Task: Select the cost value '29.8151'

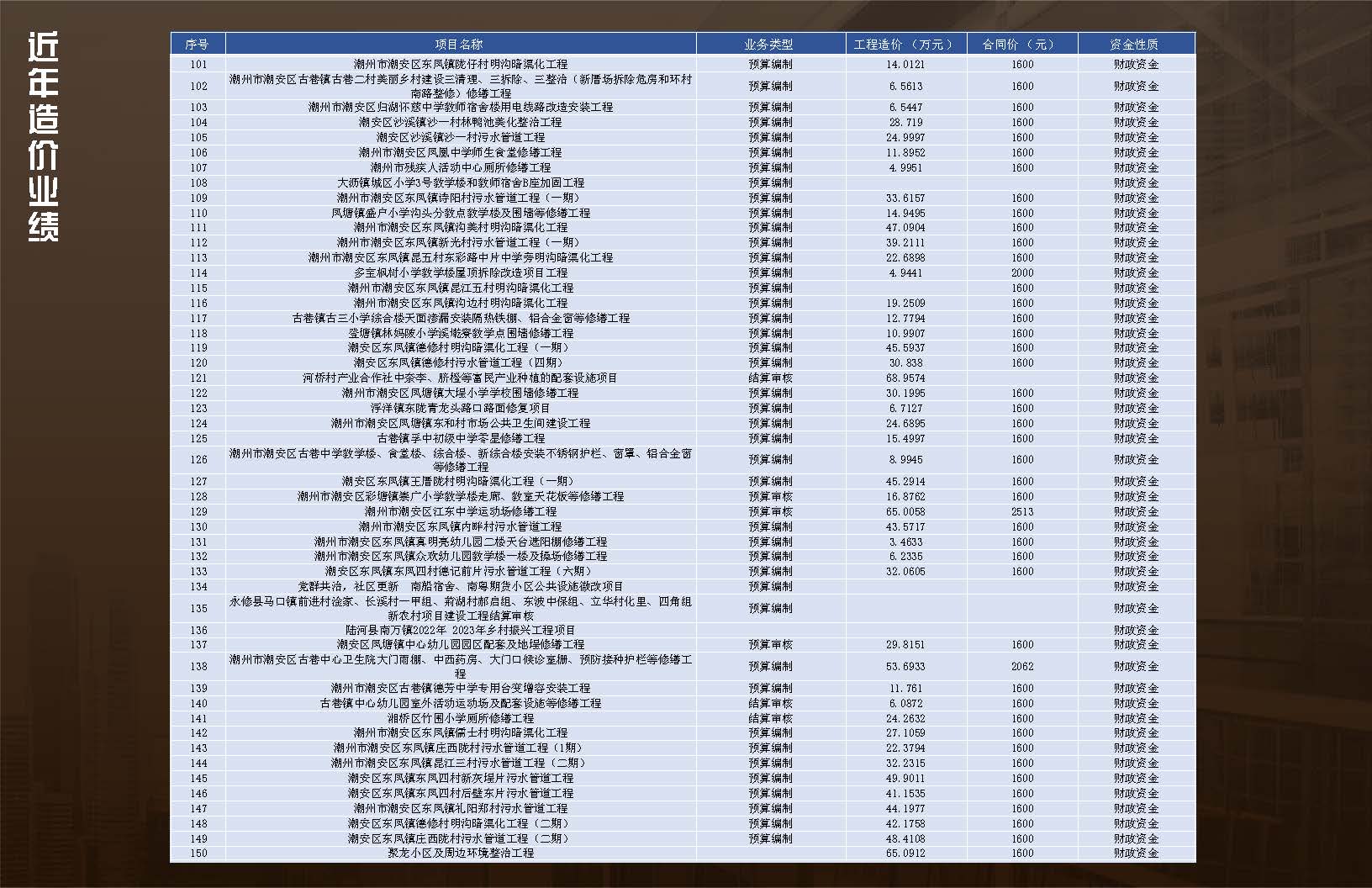Action: [x=905, y=644]
